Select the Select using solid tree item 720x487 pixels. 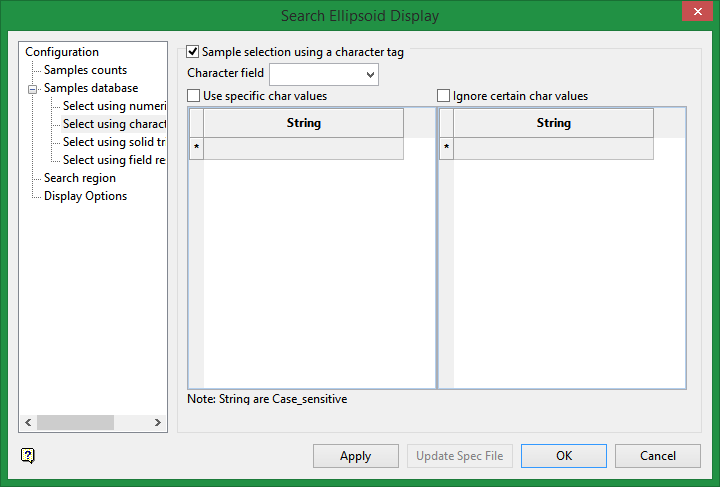[x=114, y=142]
